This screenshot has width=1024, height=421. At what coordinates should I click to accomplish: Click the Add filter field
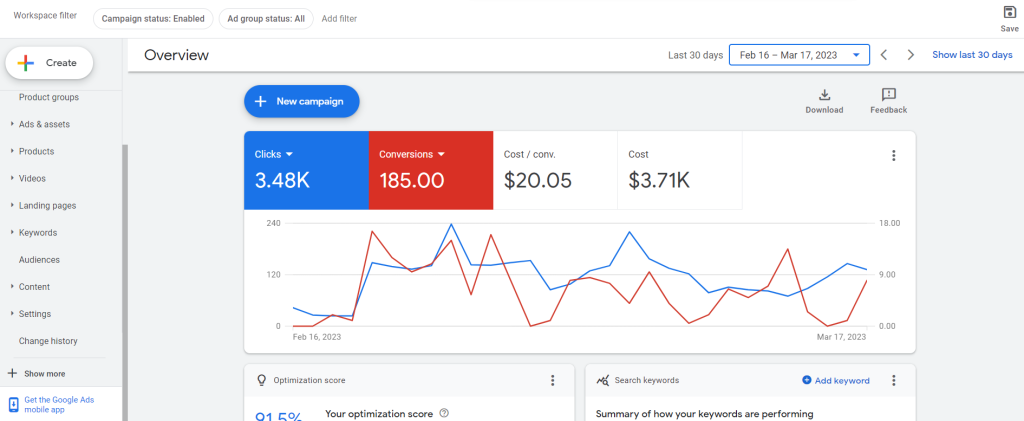point(339,18)
